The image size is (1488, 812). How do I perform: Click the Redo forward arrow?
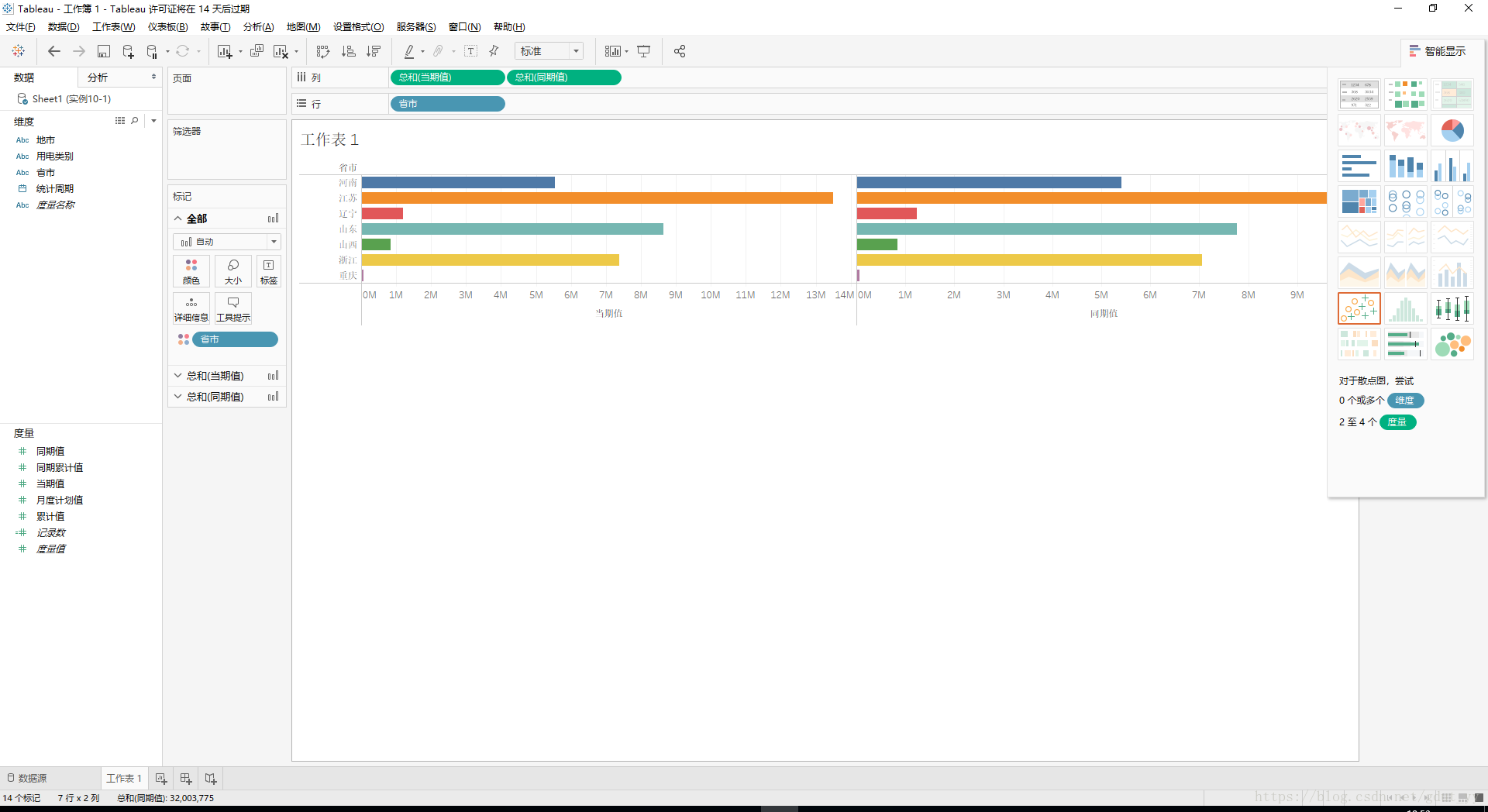[x=79, y=51]
